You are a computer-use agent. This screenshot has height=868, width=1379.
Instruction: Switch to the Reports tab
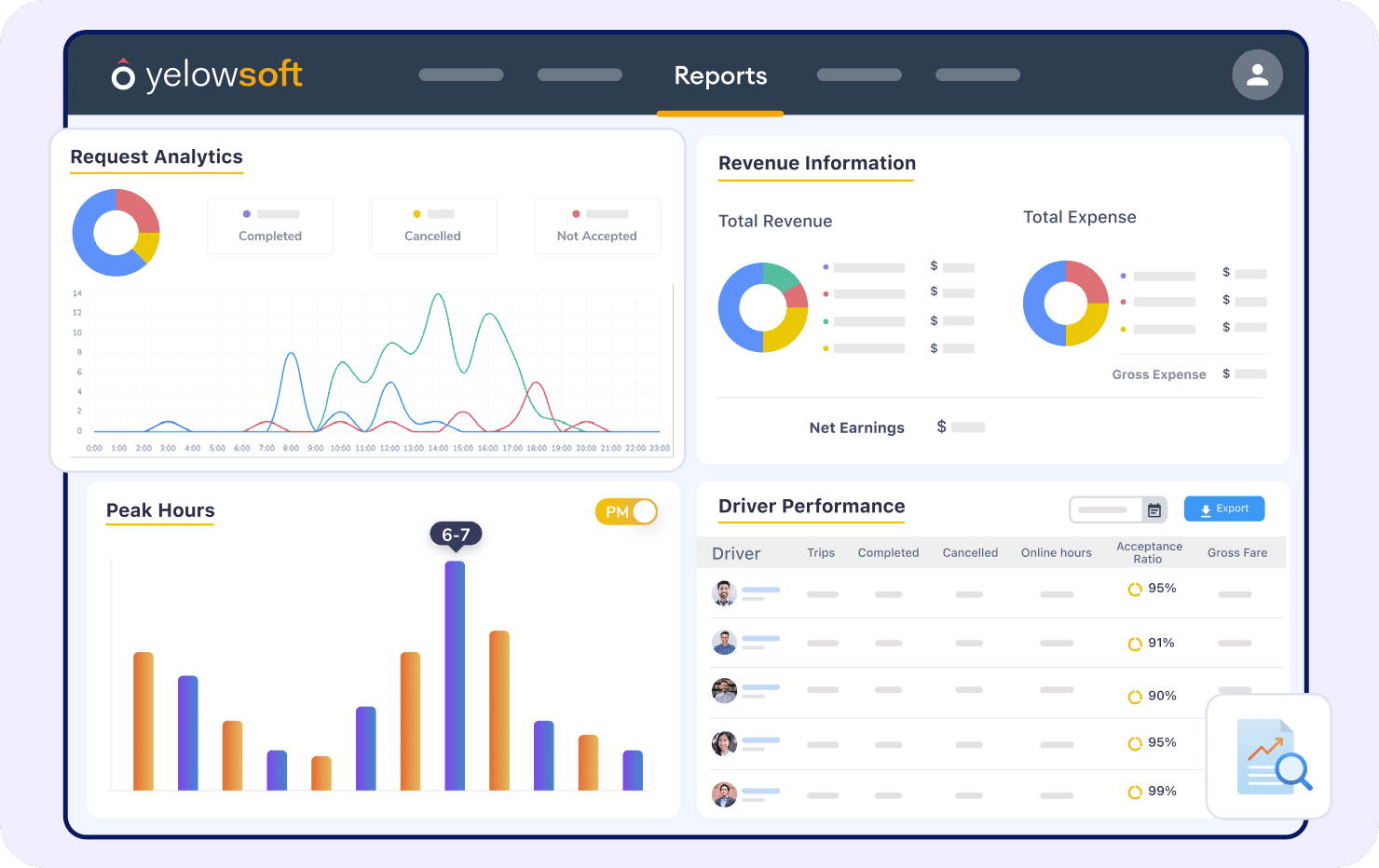click(x=719, y=75)
